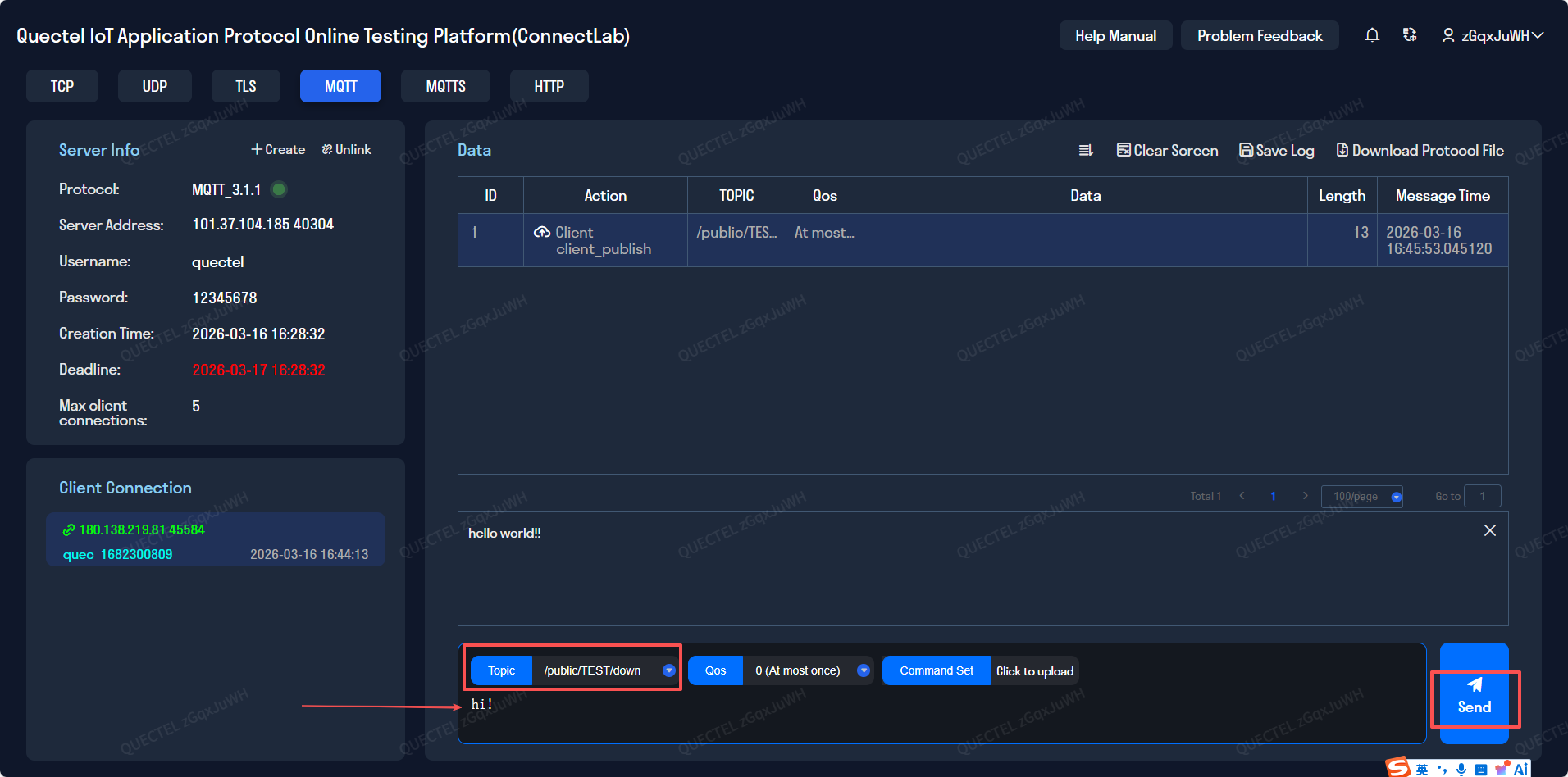The image size is (1568, 777).
Task: Click the Go to page input field
Action: (1482, 496)
